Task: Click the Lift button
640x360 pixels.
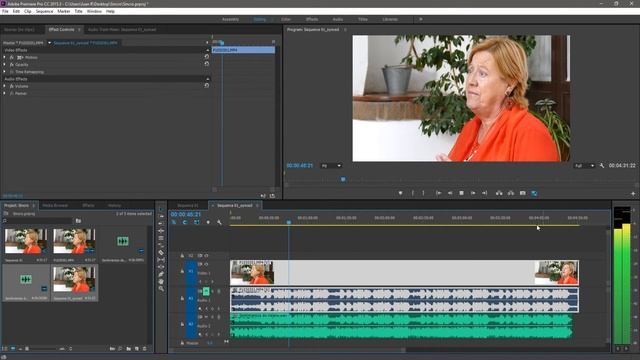Action: (499, 193)
